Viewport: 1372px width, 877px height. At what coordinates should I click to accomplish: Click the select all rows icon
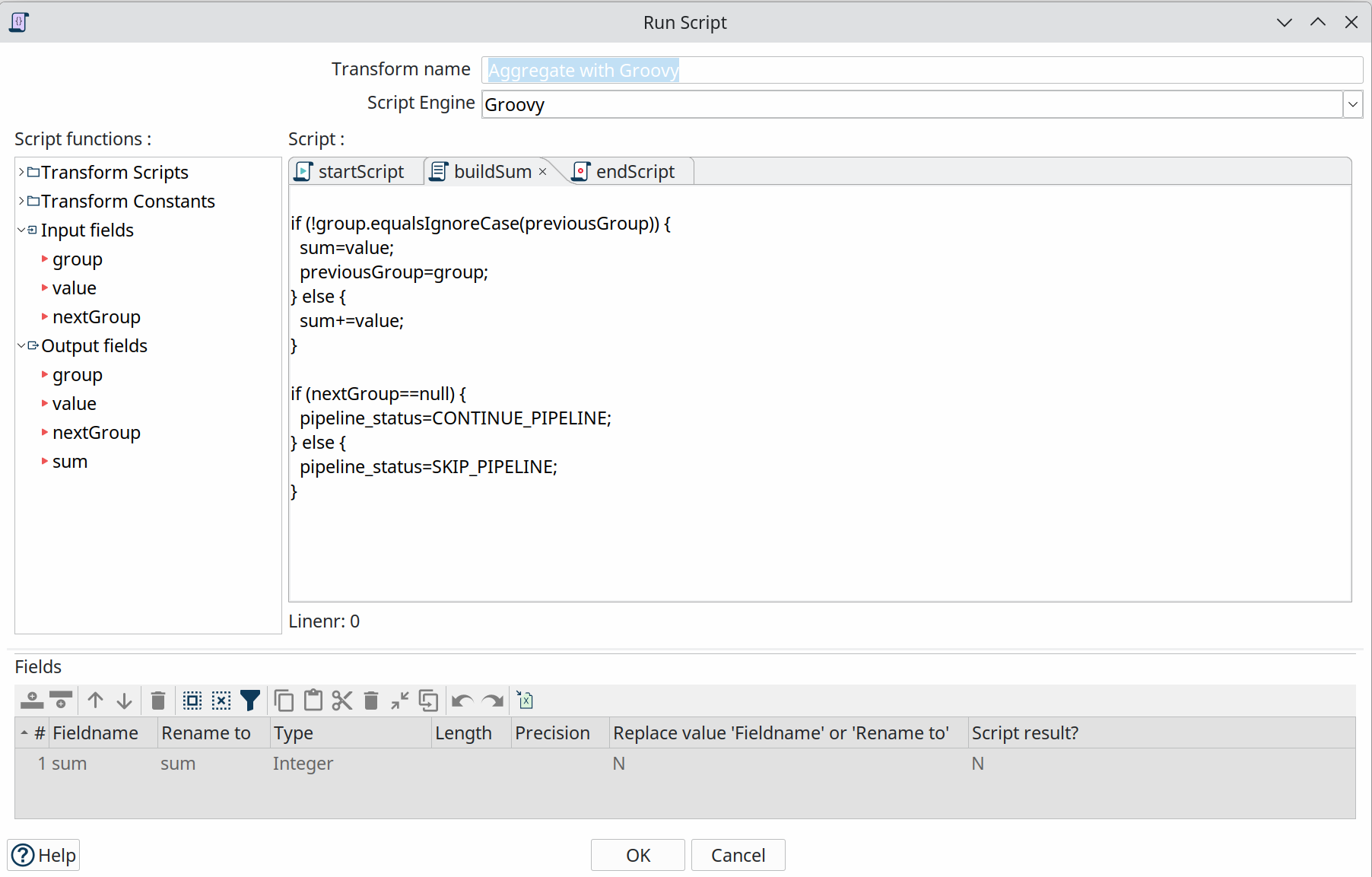click(x=192, y=701)
